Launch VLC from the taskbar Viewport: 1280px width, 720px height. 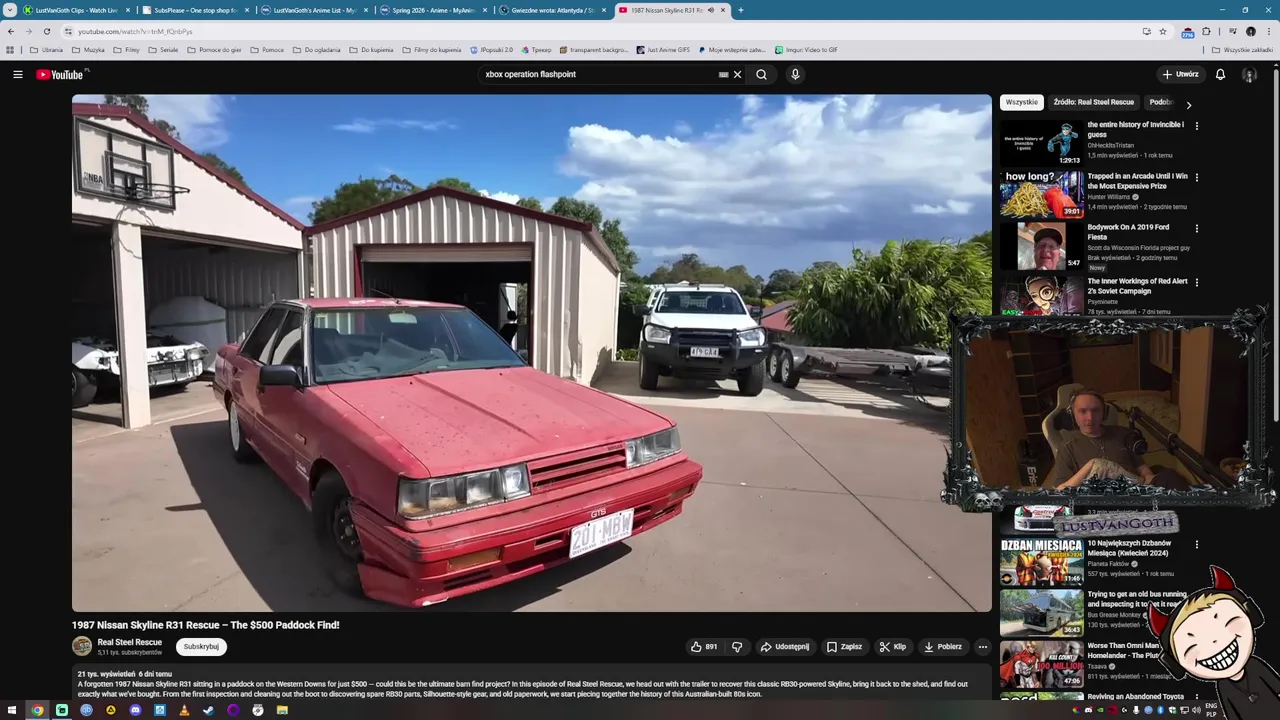pos(184,710)
